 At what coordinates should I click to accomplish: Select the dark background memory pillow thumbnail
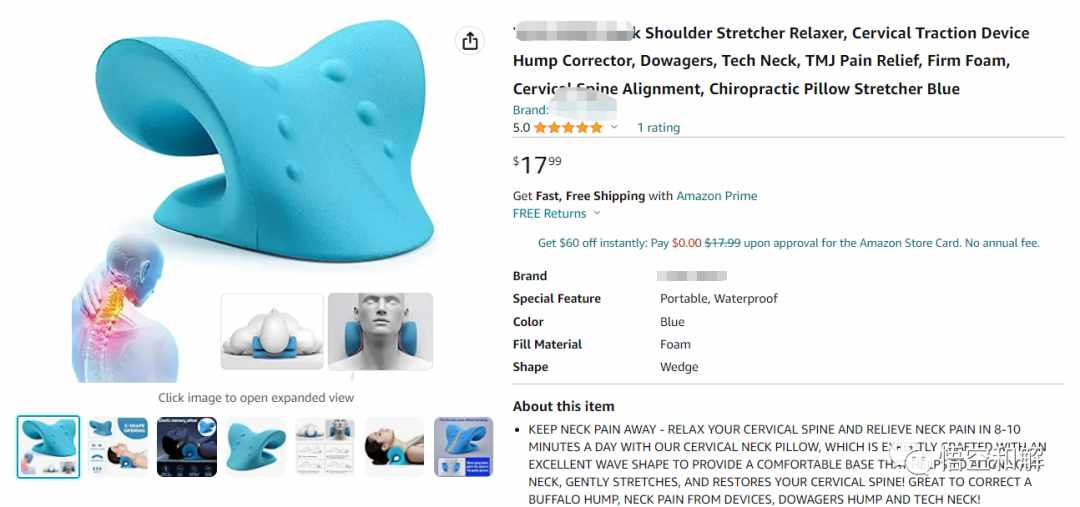[187, 446]
